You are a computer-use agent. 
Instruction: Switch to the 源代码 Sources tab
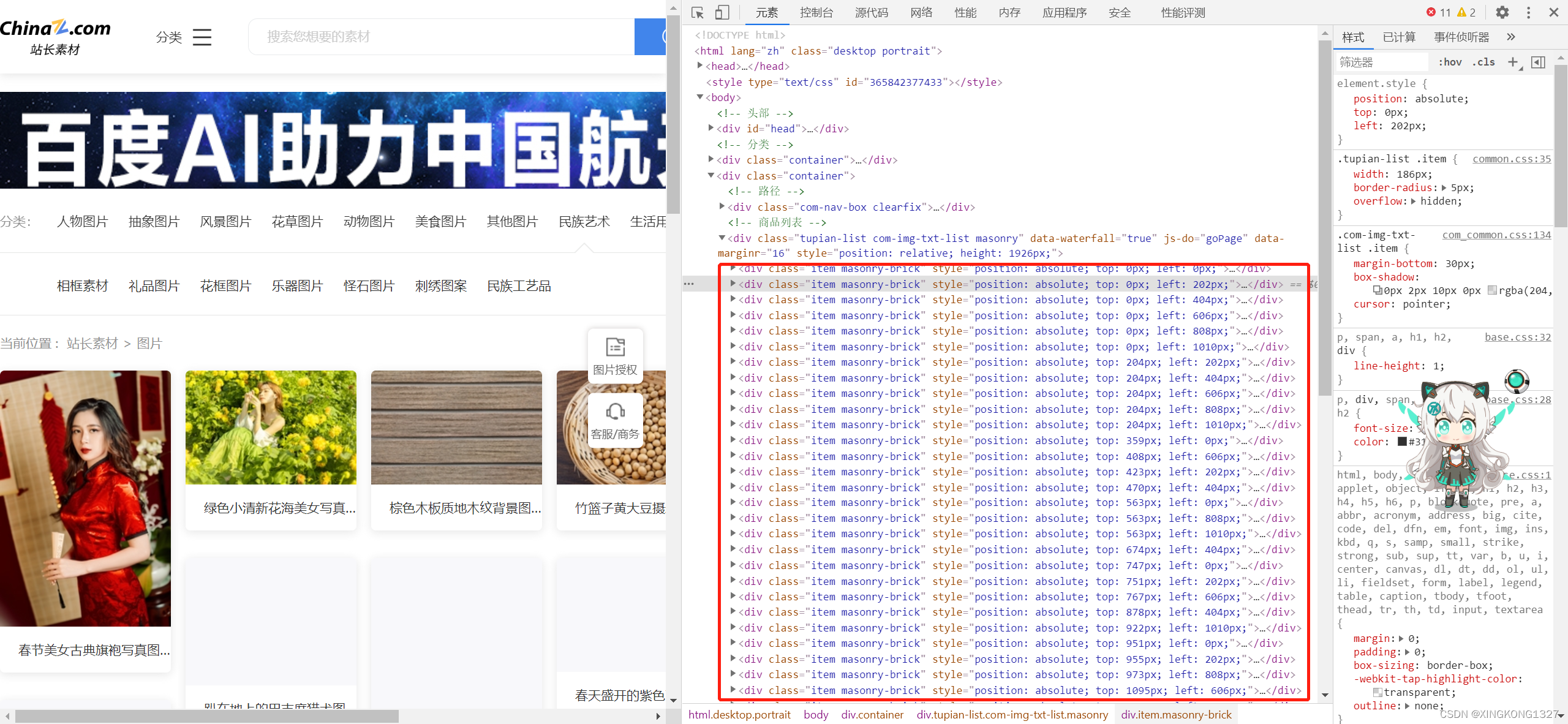click(872, 12)
